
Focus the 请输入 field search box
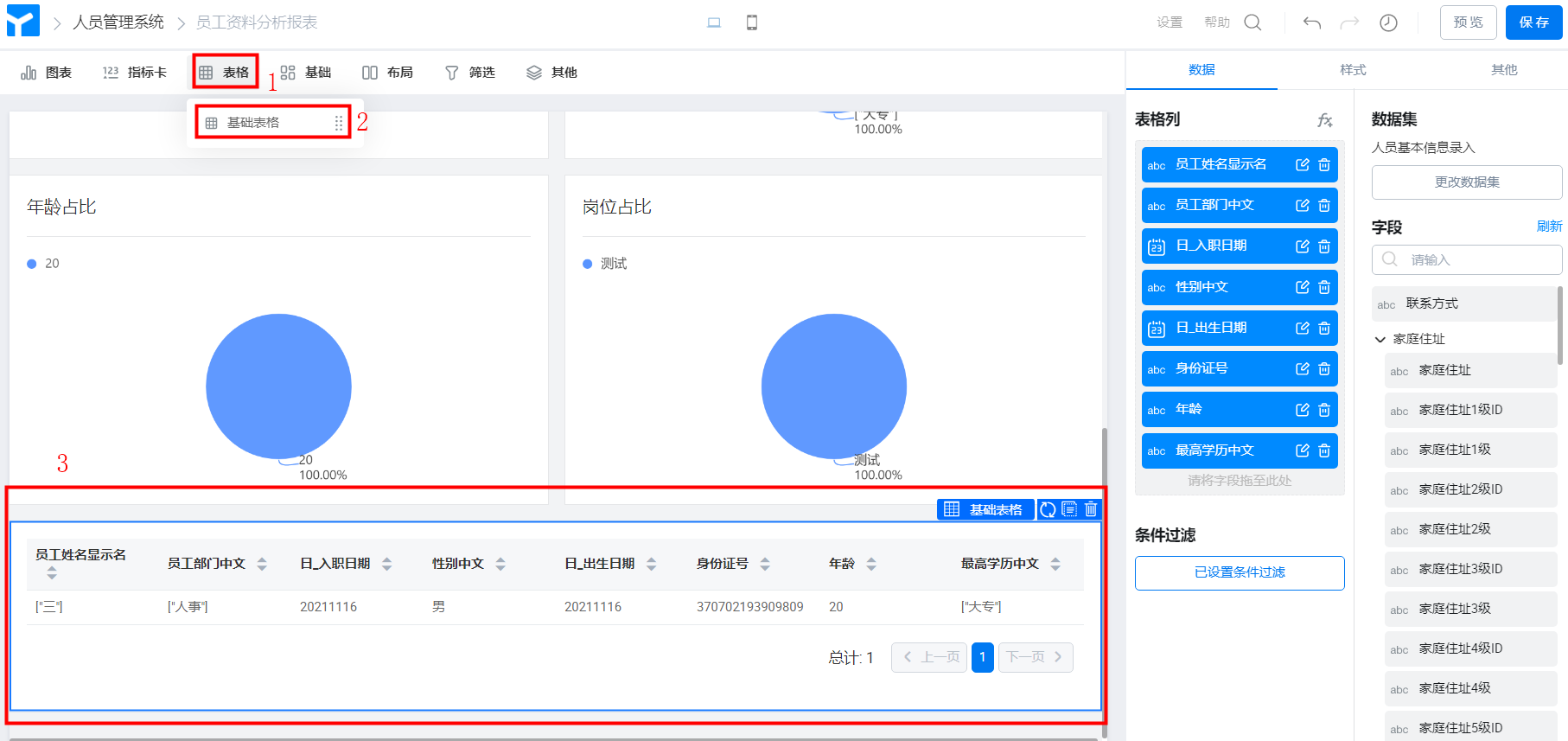coord(1467,260)
